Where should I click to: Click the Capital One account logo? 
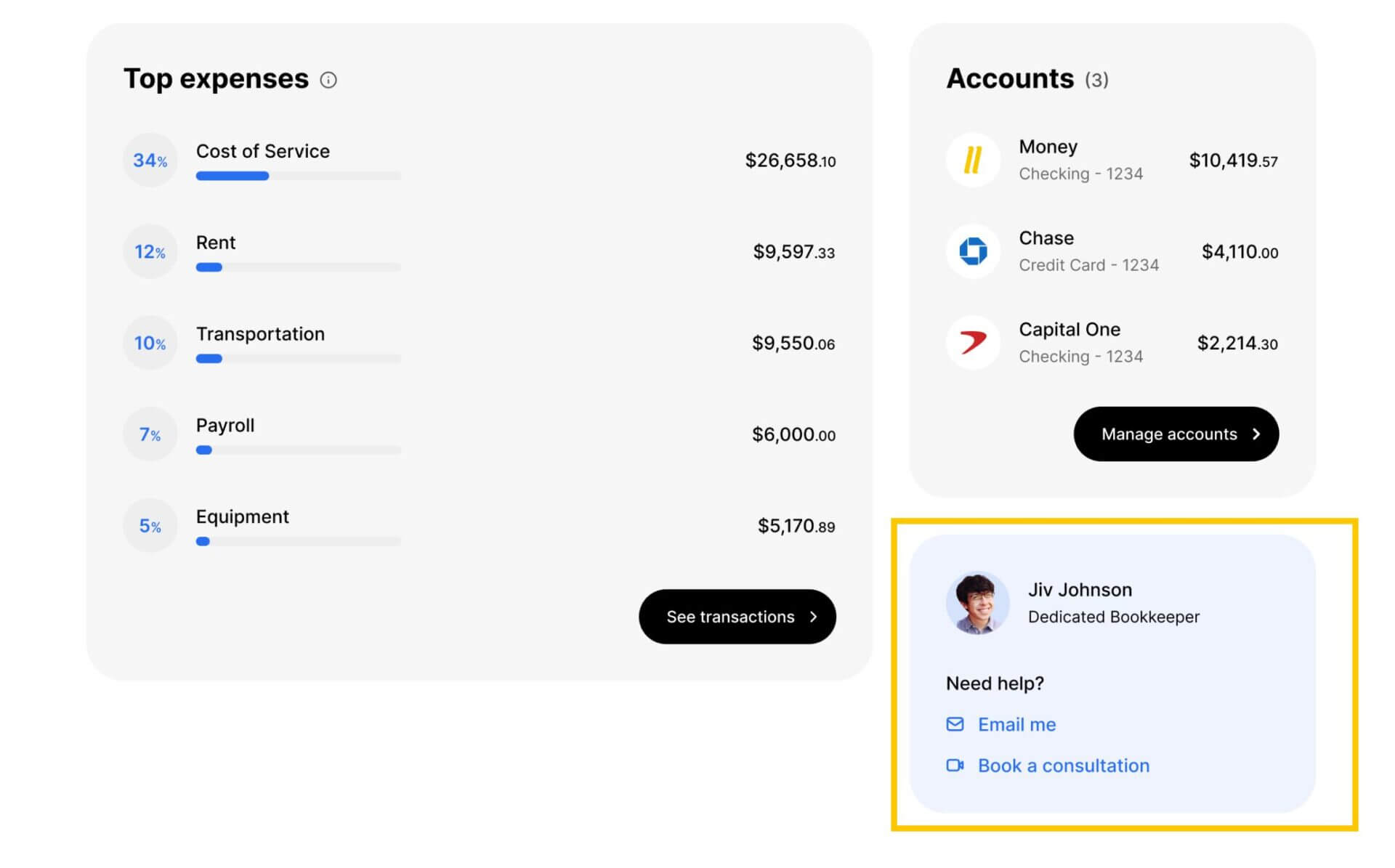tap(973, 343)
